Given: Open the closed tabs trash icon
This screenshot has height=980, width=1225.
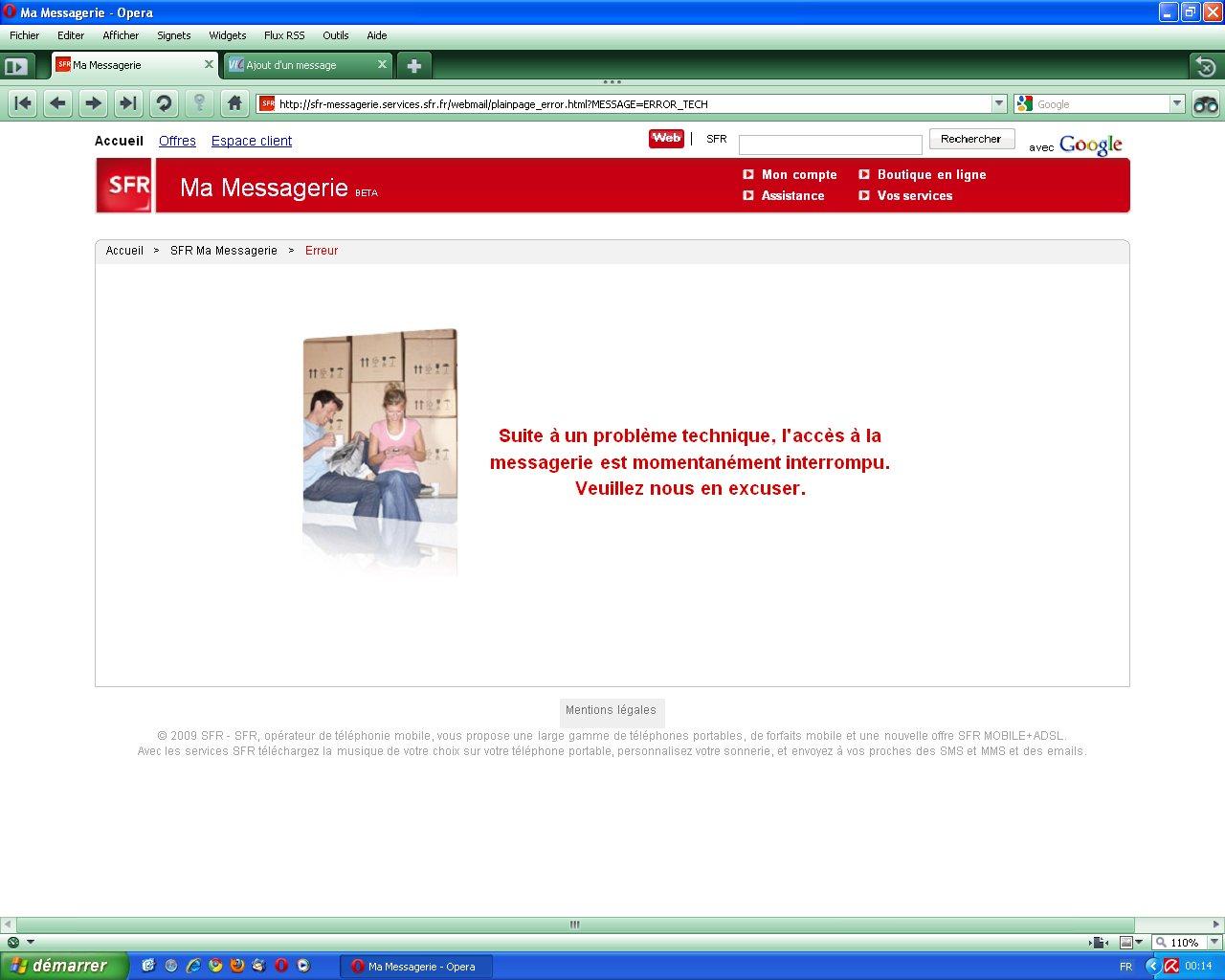Looking at the screenshot, I should [1205, 66].
